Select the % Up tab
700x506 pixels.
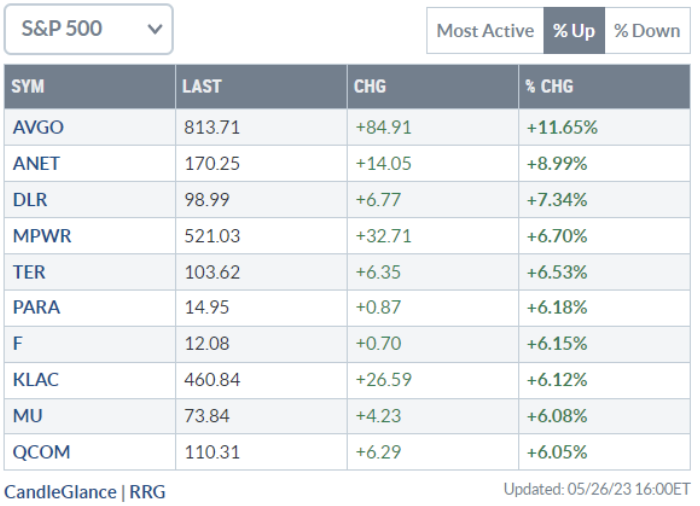click(574, 31)
